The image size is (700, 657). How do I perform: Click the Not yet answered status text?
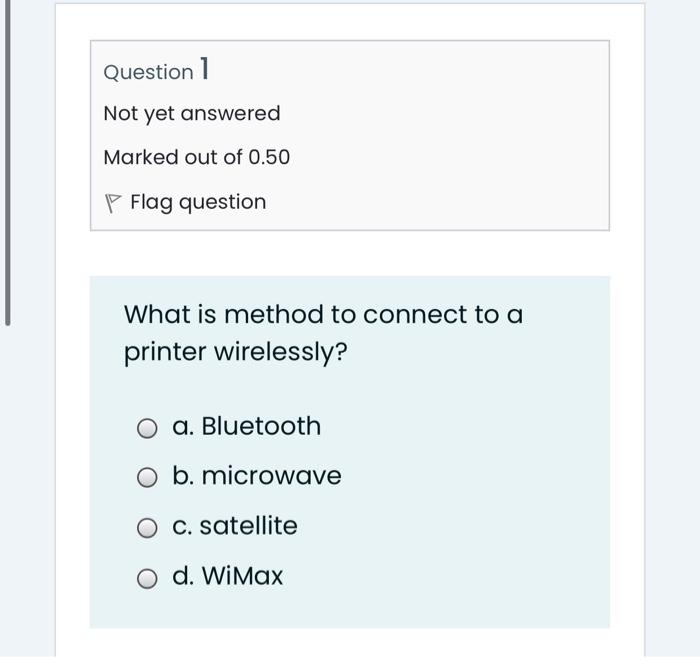pyautogui.click(x=192, y=113)
